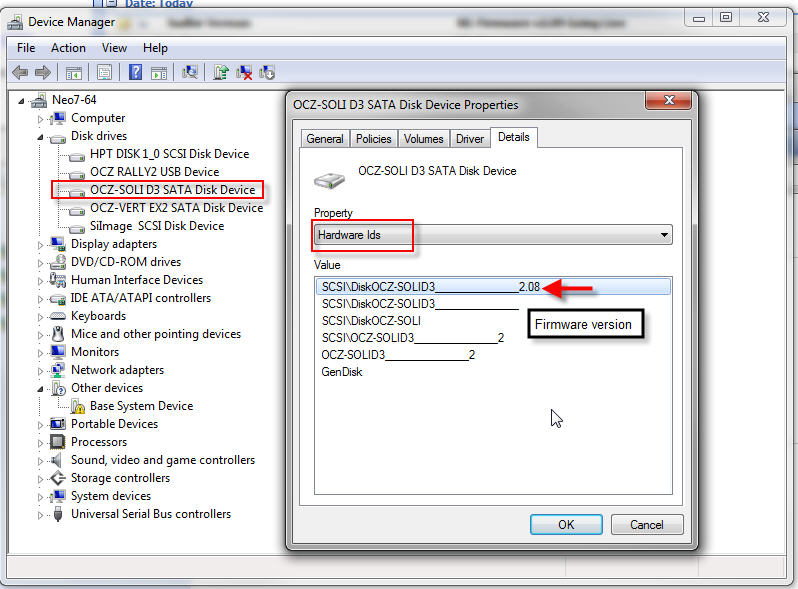Click the Portable Devices icon

[x=58, y=424]
